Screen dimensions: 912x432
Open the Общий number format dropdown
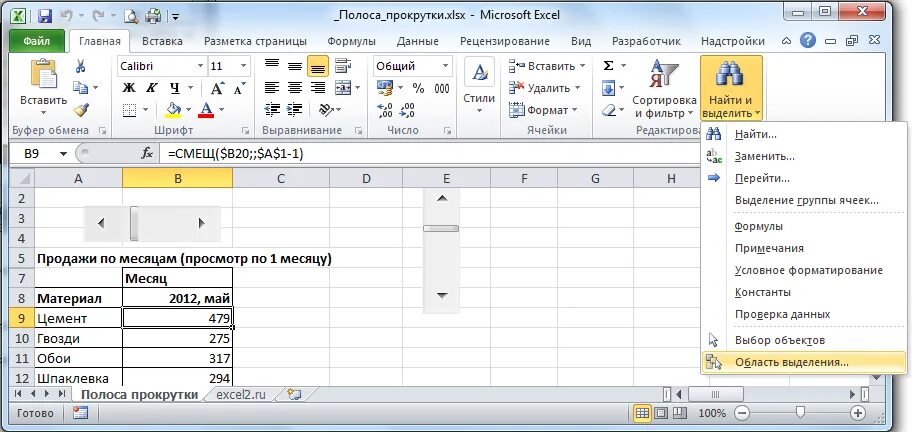tap(446, 66)
